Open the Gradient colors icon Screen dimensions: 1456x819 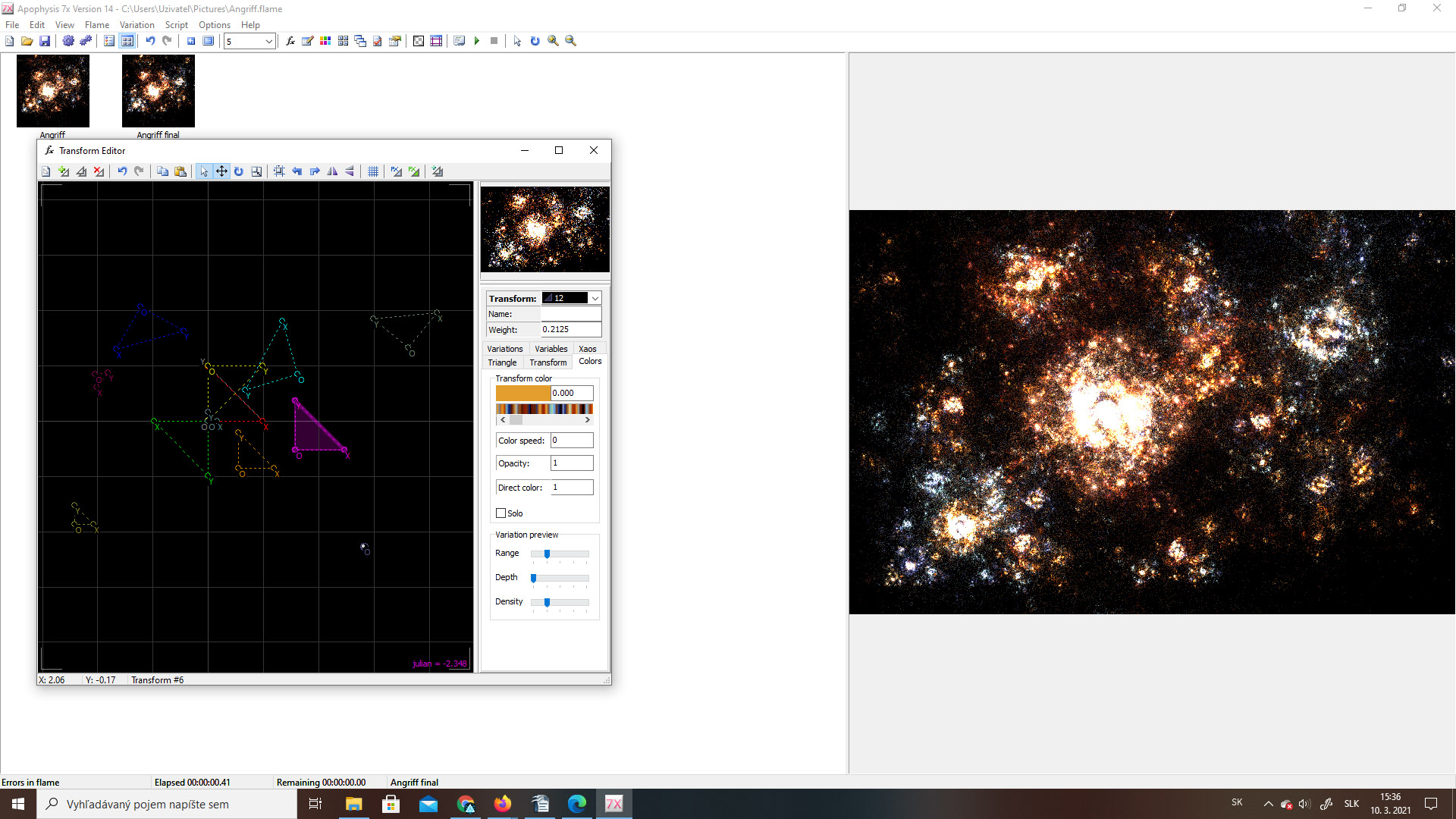click(325, 41)
